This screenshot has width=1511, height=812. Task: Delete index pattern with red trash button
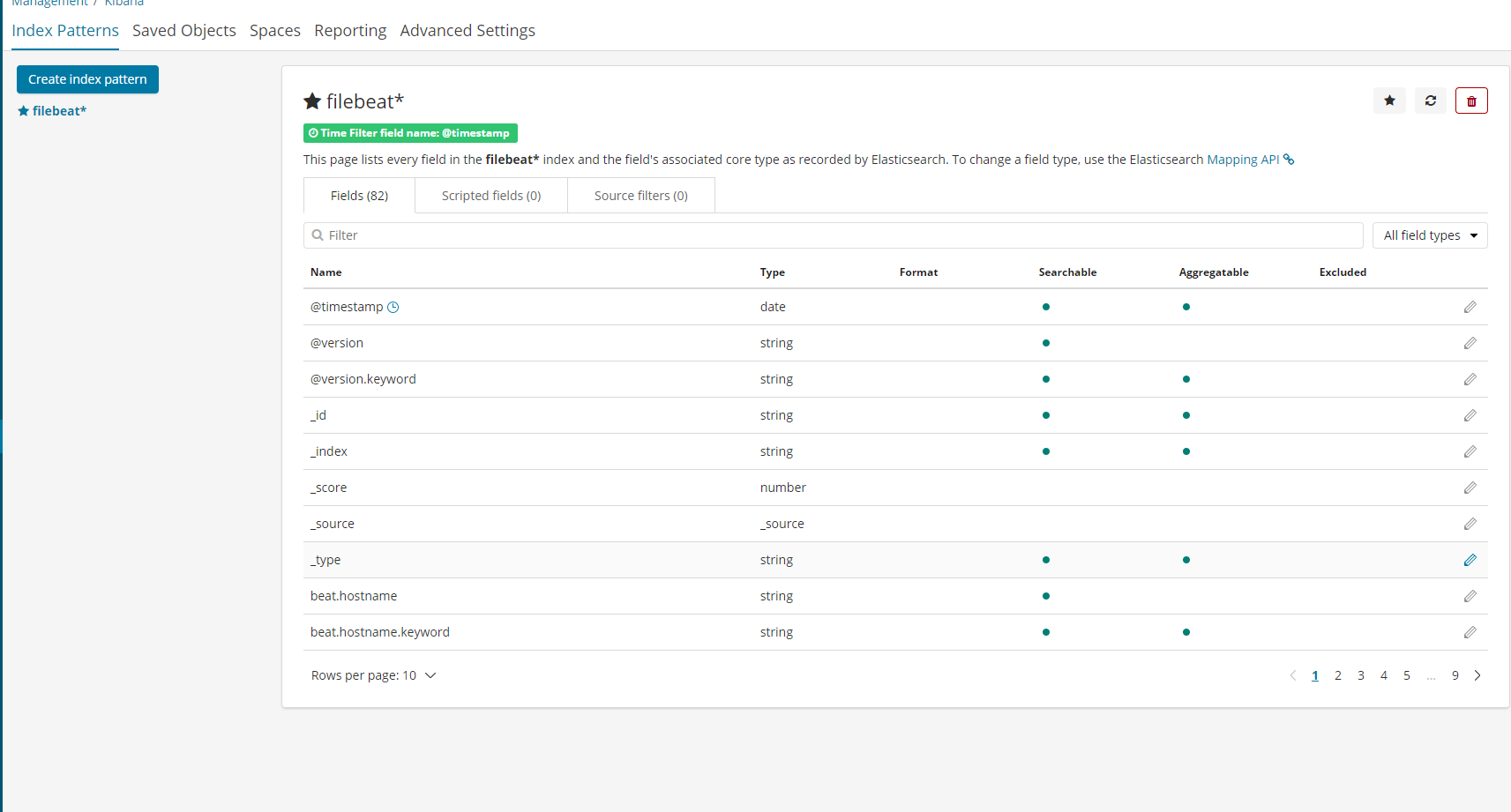click(x=1471, y=101)
